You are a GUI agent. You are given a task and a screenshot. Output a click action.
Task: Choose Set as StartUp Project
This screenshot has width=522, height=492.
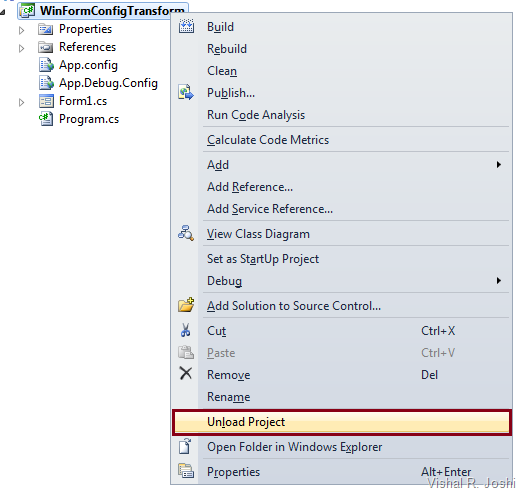[x=342, y=259]
